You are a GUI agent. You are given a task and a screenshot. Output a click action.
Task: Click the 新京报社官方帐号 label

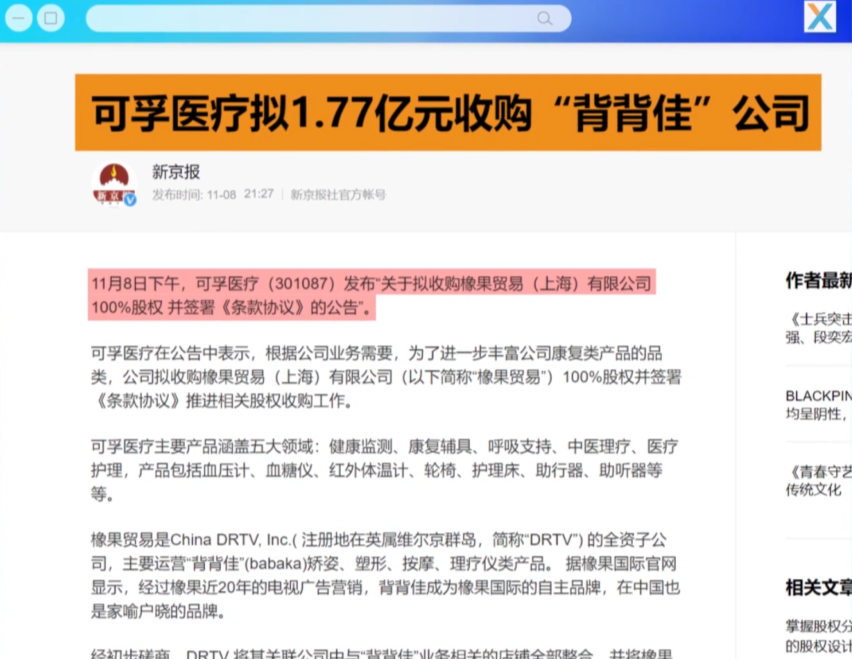338,194
